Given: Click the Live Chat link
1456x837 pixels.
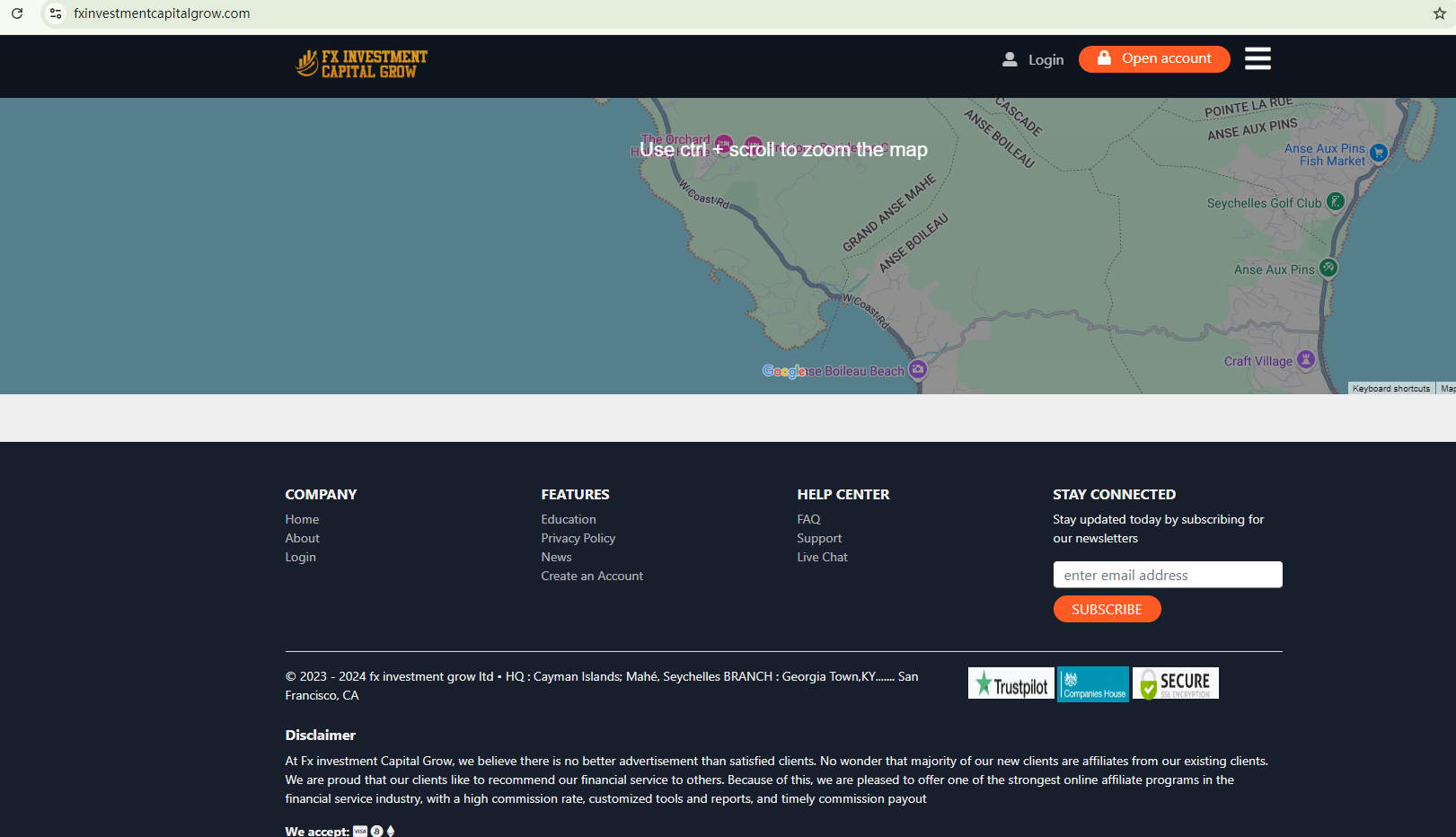Looking at the screenshot, I should point(822,557).
